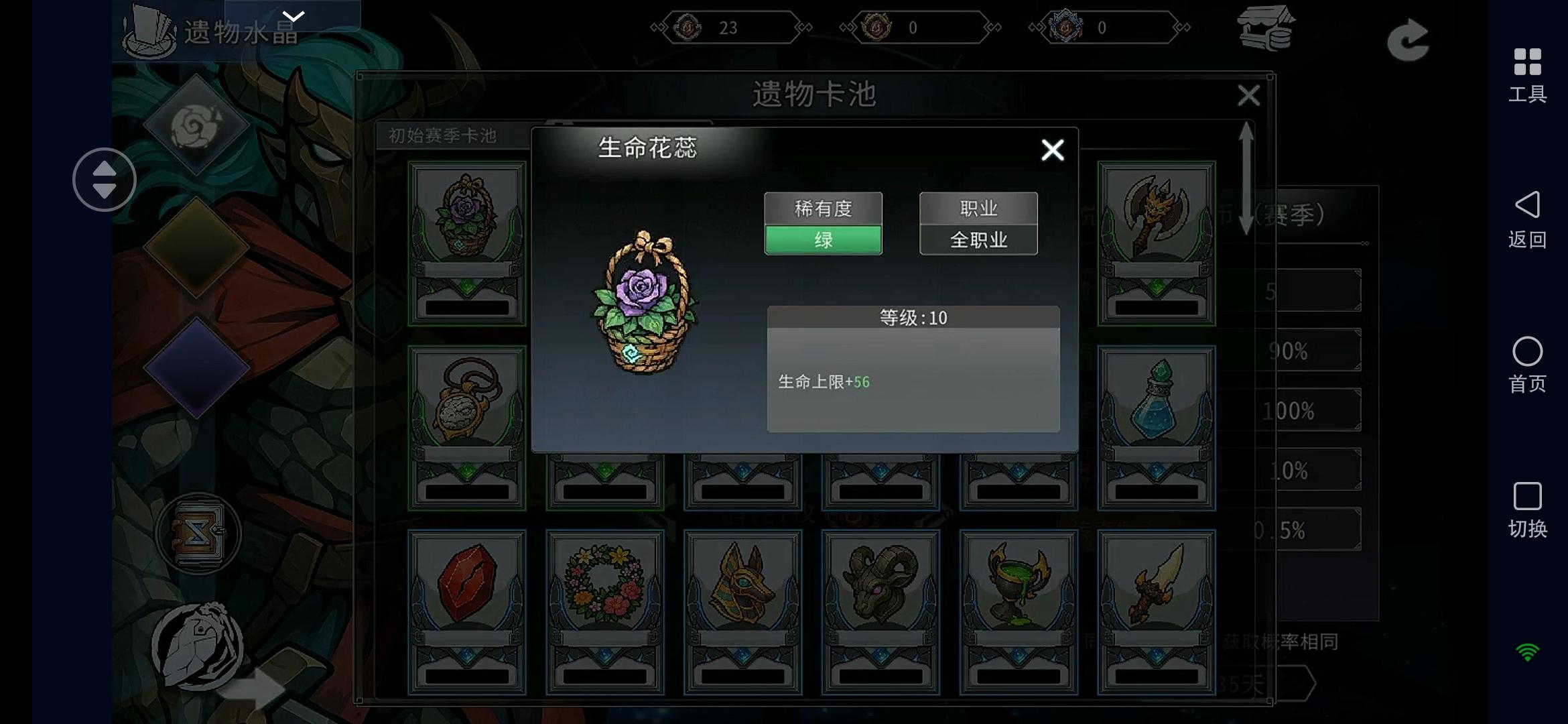The width and height of the screenshot is (1568, 724).
Task: Select the pocket watch relic card
Action: coord(467,428)
